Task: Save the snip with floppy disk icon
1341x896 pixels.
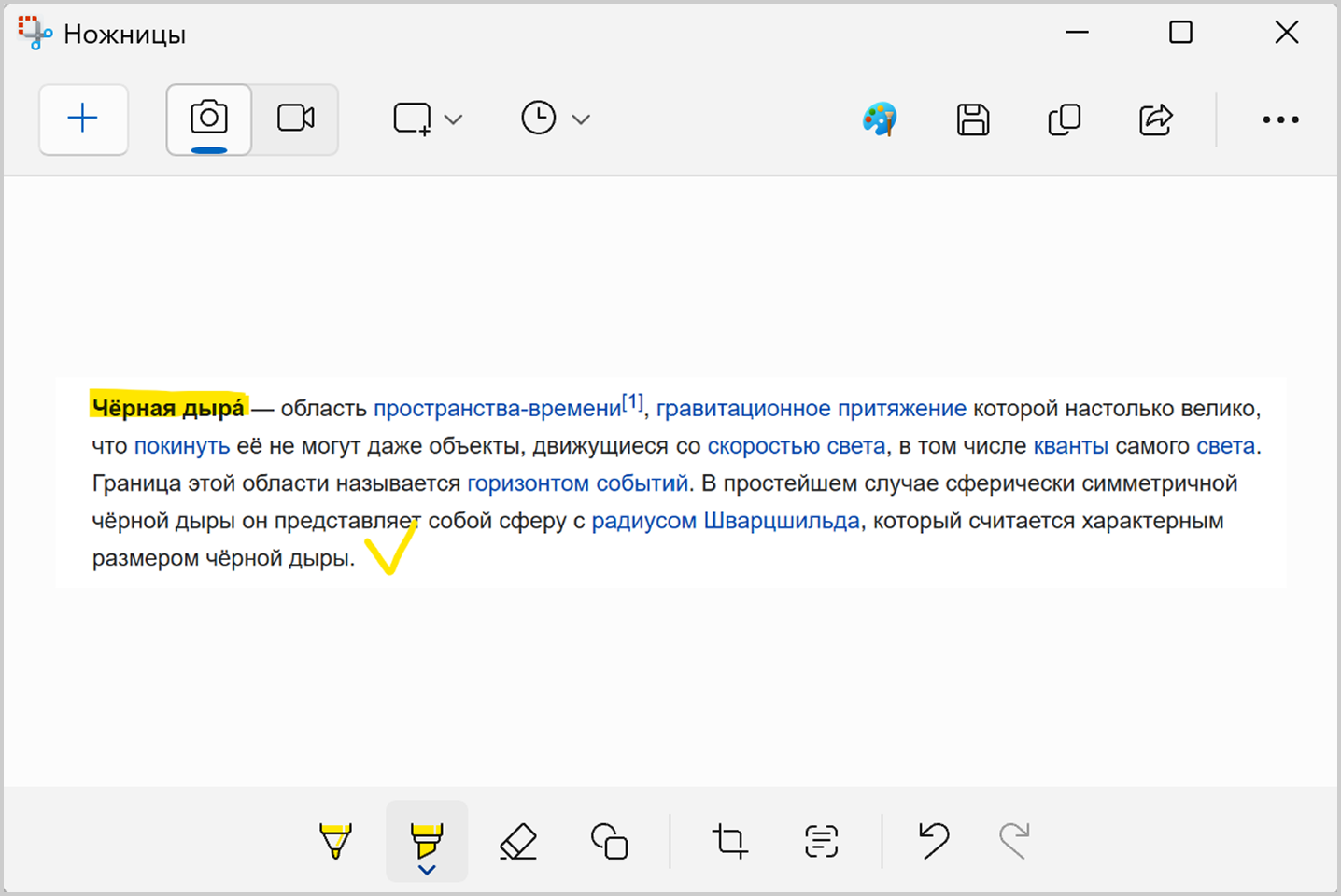Action: (x=973, y=119)
